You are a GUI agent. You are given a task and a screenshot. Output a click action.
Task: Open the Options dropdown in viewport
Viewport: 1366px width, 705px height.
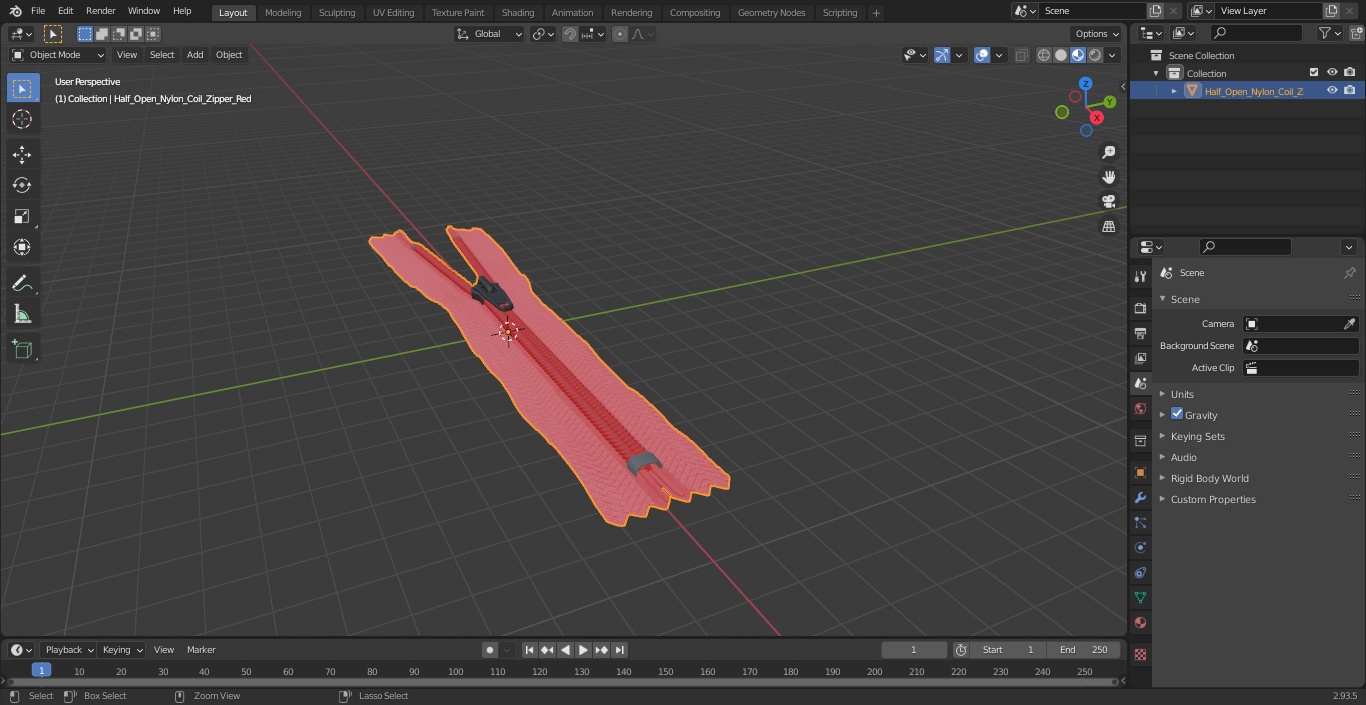[x=1097, y=34]
